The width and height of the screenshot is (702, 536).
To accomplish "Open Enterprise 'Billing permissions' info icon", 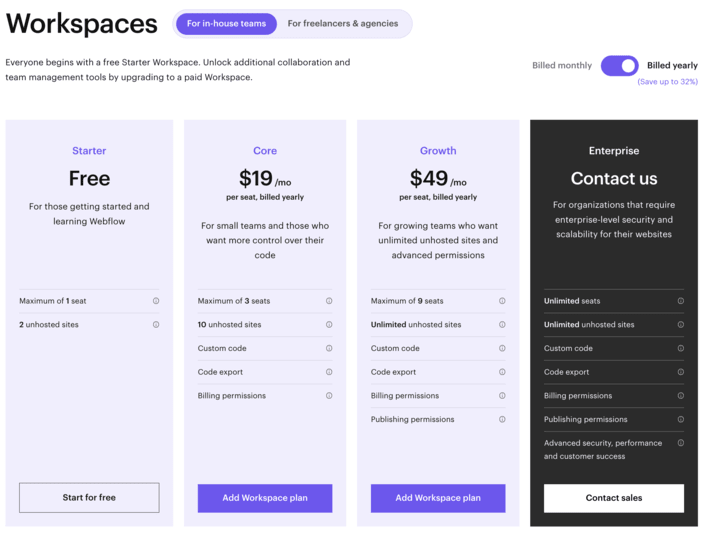I will (681, 396).
